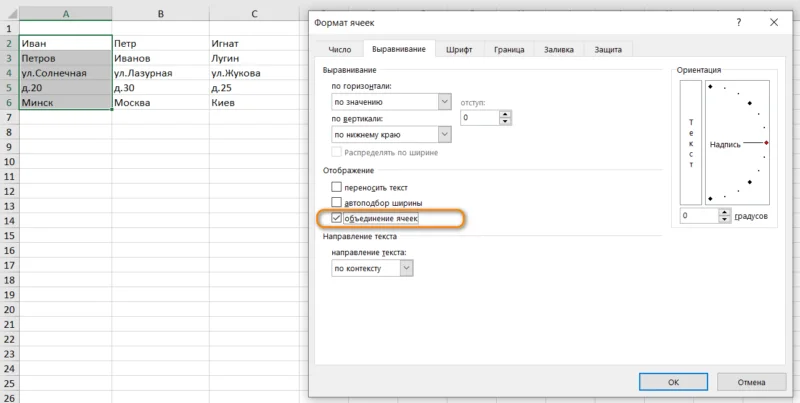Close the Формат ячеек dialog with X
Viewport: 800px width, 403px height.
pyautogui.click(x=774, y=21)
